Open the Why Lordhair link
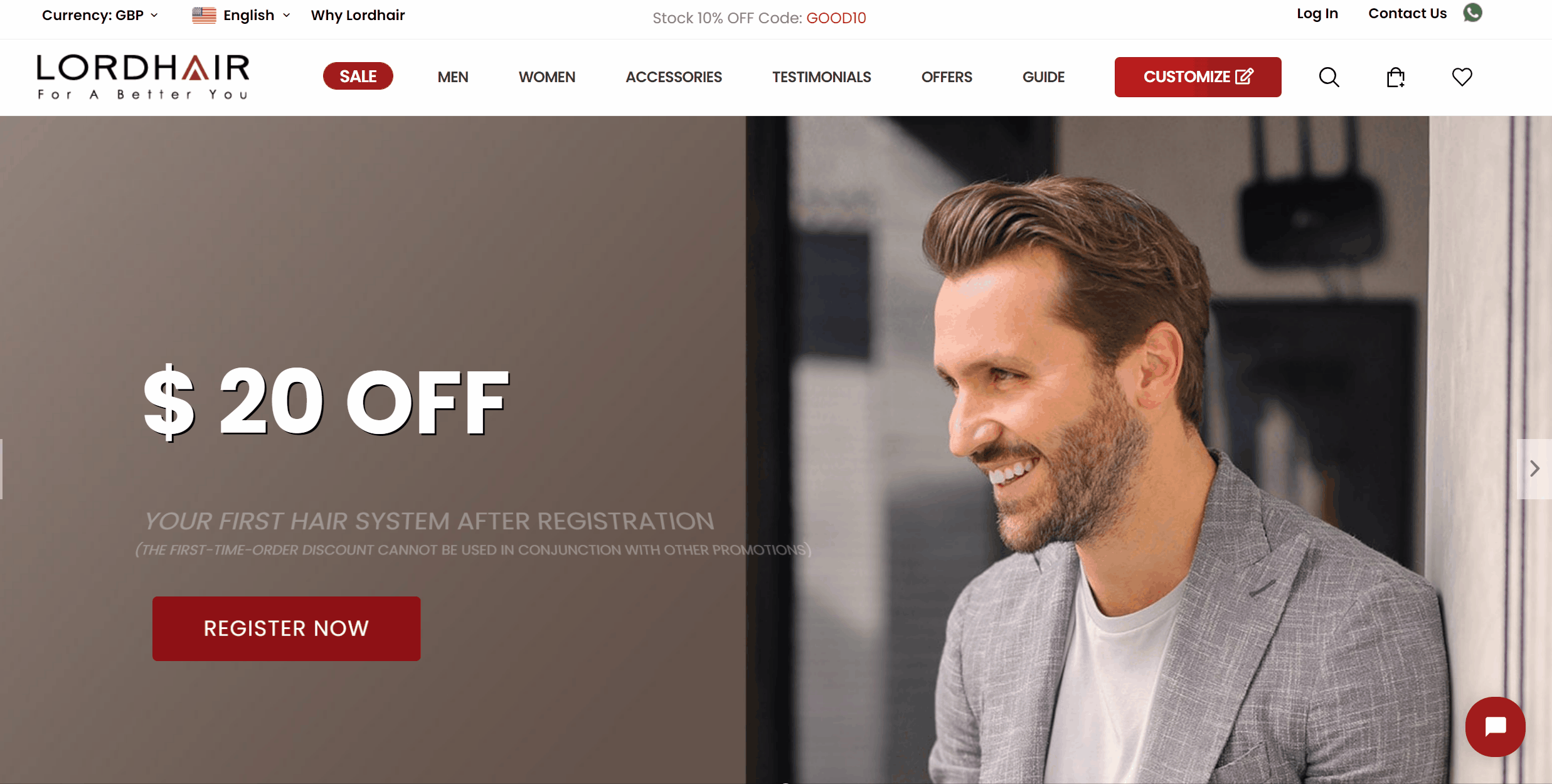 click(358, 15)
